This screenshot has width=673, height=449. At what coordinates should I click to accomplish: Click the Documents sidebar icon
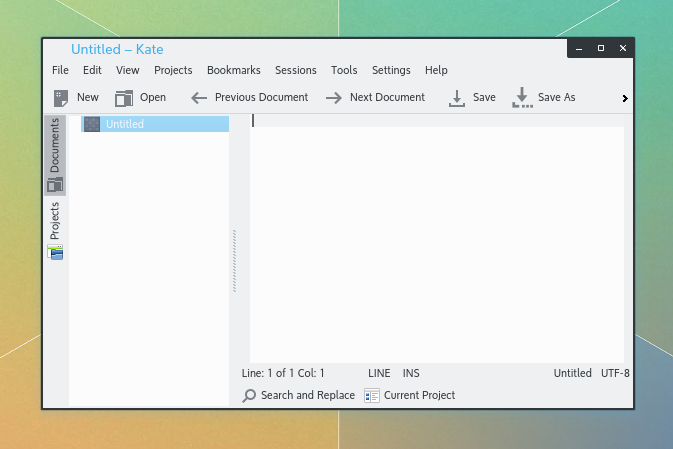55,185
